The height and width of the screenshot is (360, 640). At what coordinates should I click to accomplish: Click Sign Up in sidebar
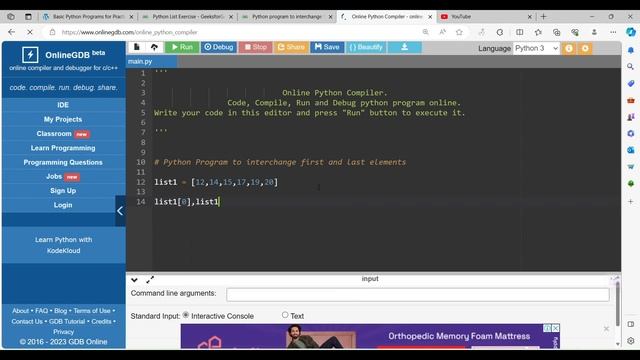tap(63, 191)
